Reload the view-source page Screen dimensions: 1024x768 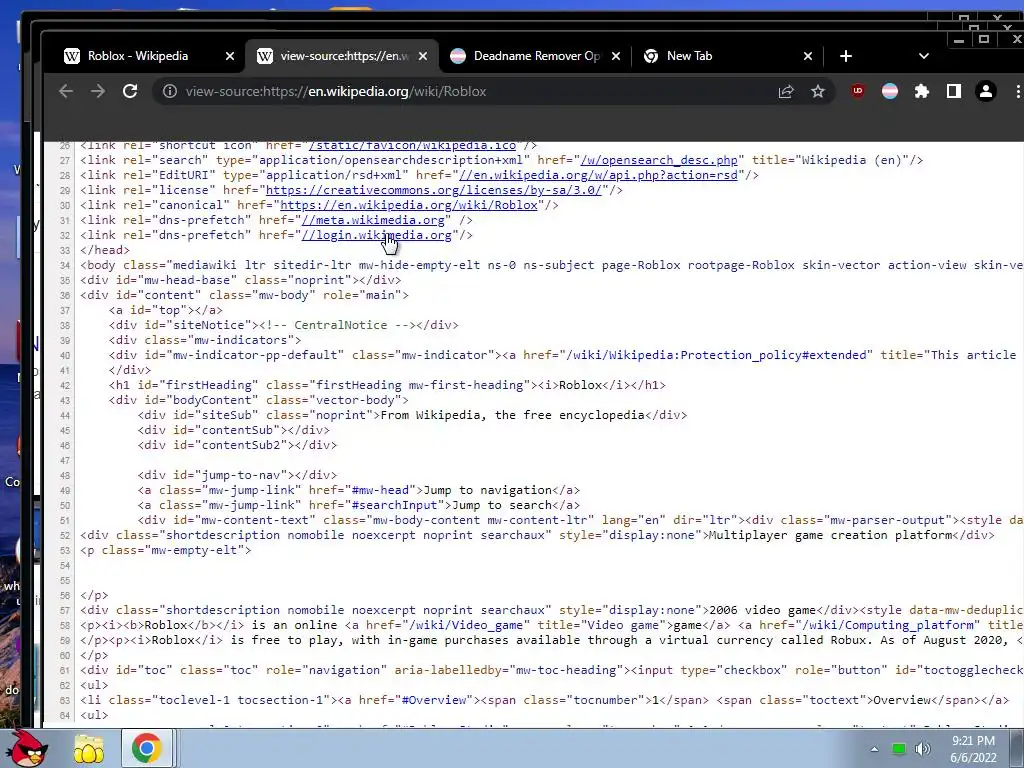pyautogui.click(x=130, y=91)
